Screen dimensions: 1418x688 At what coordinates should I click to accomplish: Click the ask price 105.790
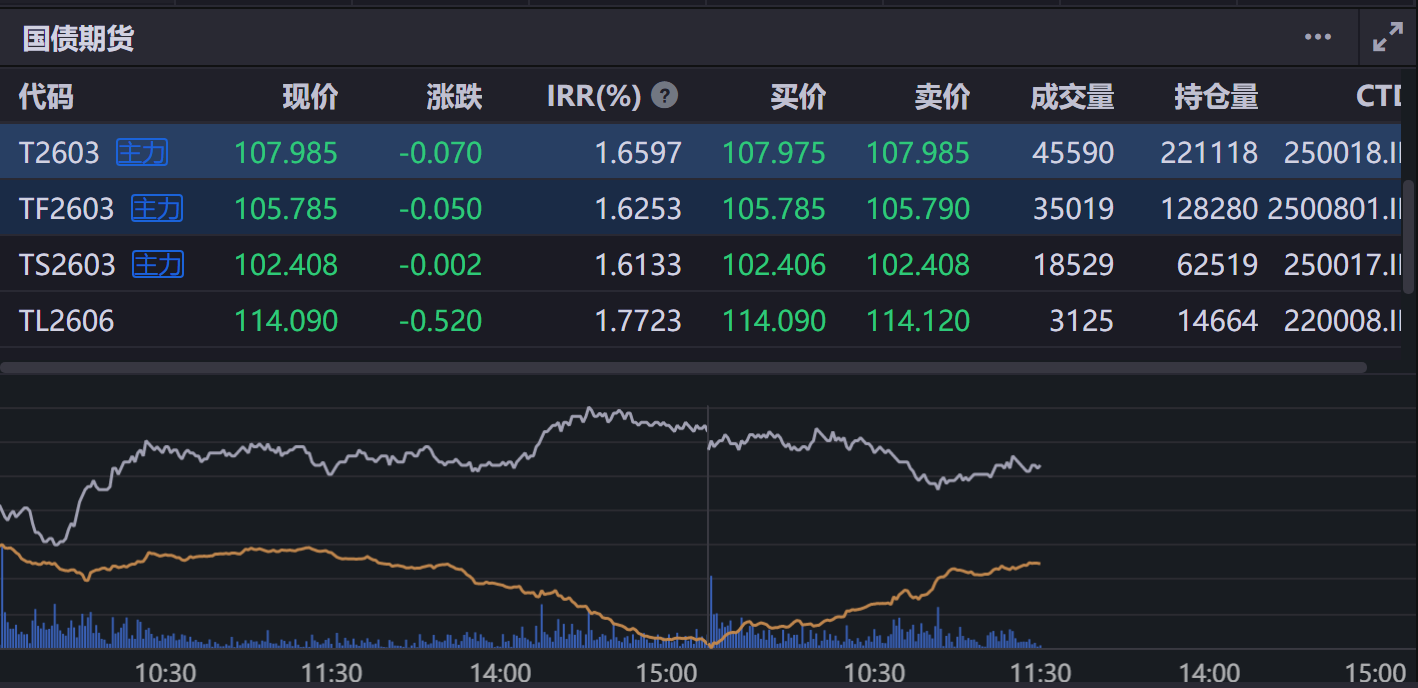tap(918, 209)
